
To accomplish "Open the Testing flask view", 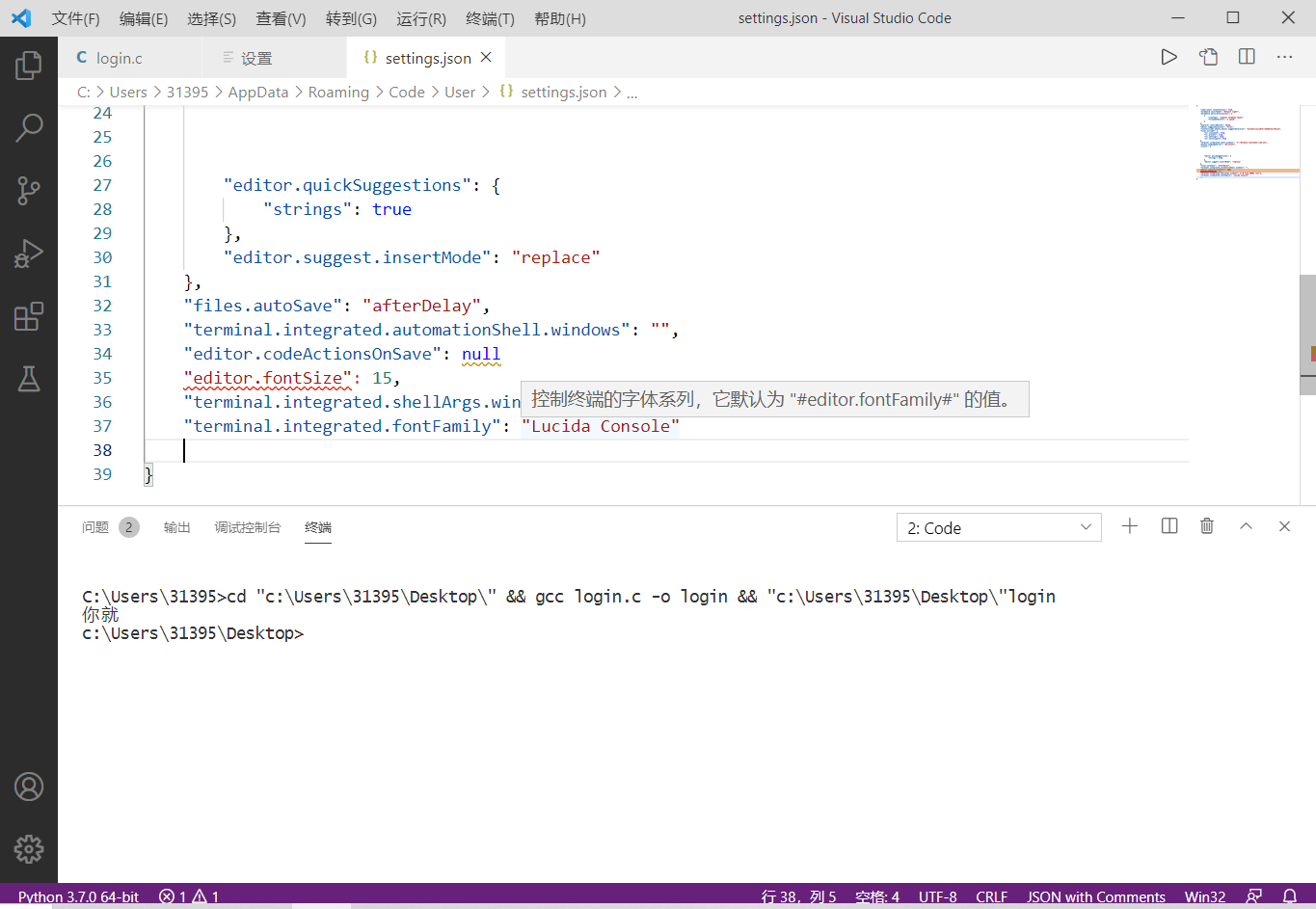I will pos(29,379).
